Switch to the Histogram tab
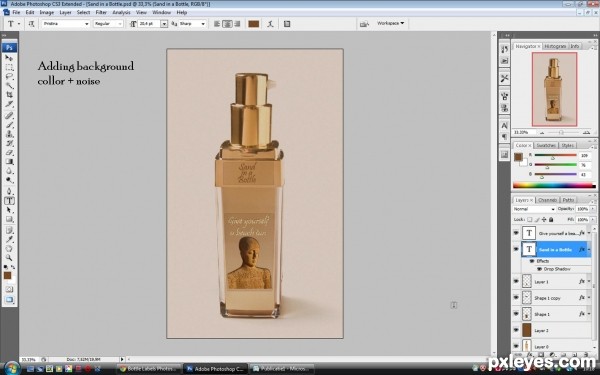The image size is (600, 375). (x=555, y=46)
